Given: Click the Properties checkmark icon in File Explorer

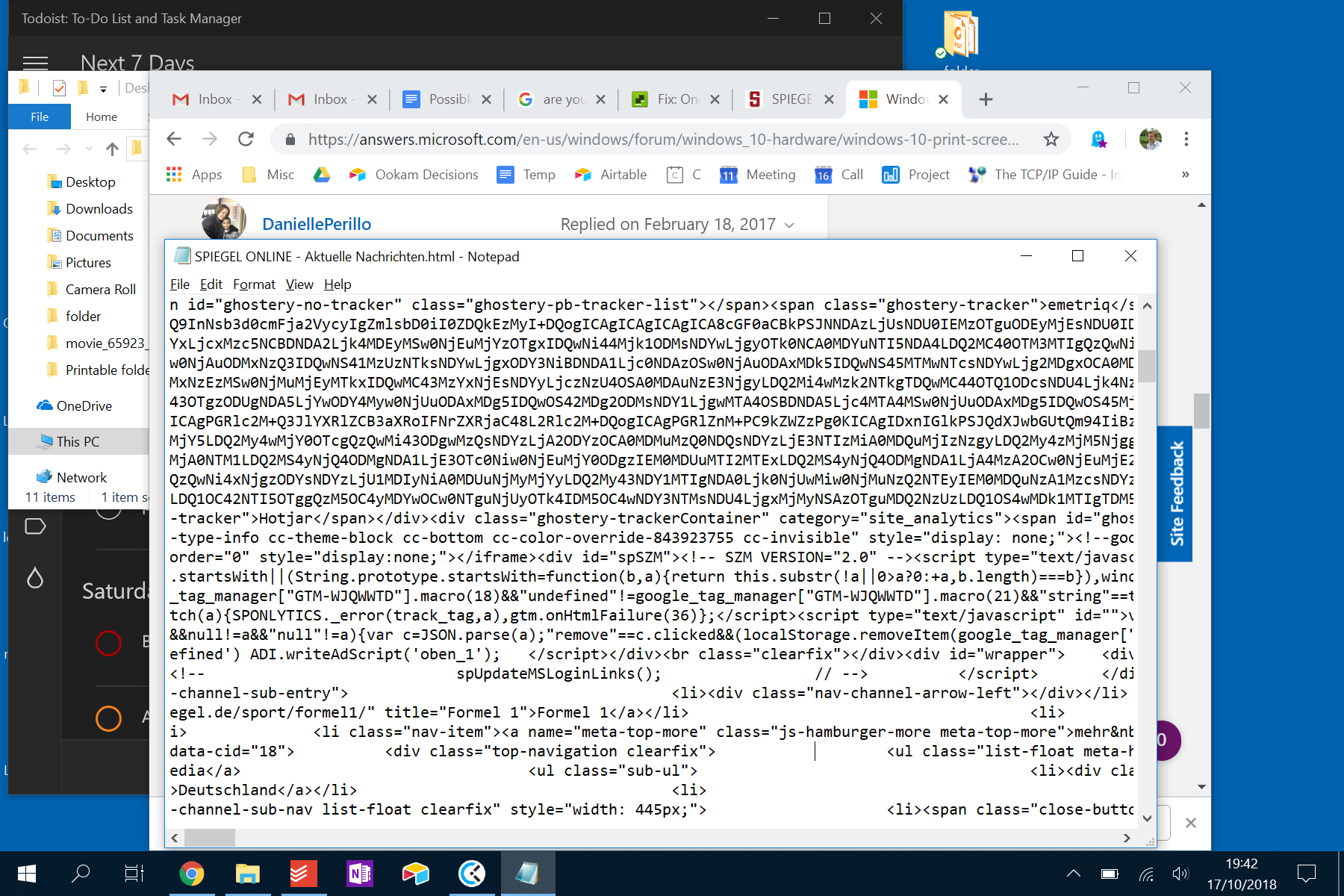Looking at the screenshot, I should [59, 88].
